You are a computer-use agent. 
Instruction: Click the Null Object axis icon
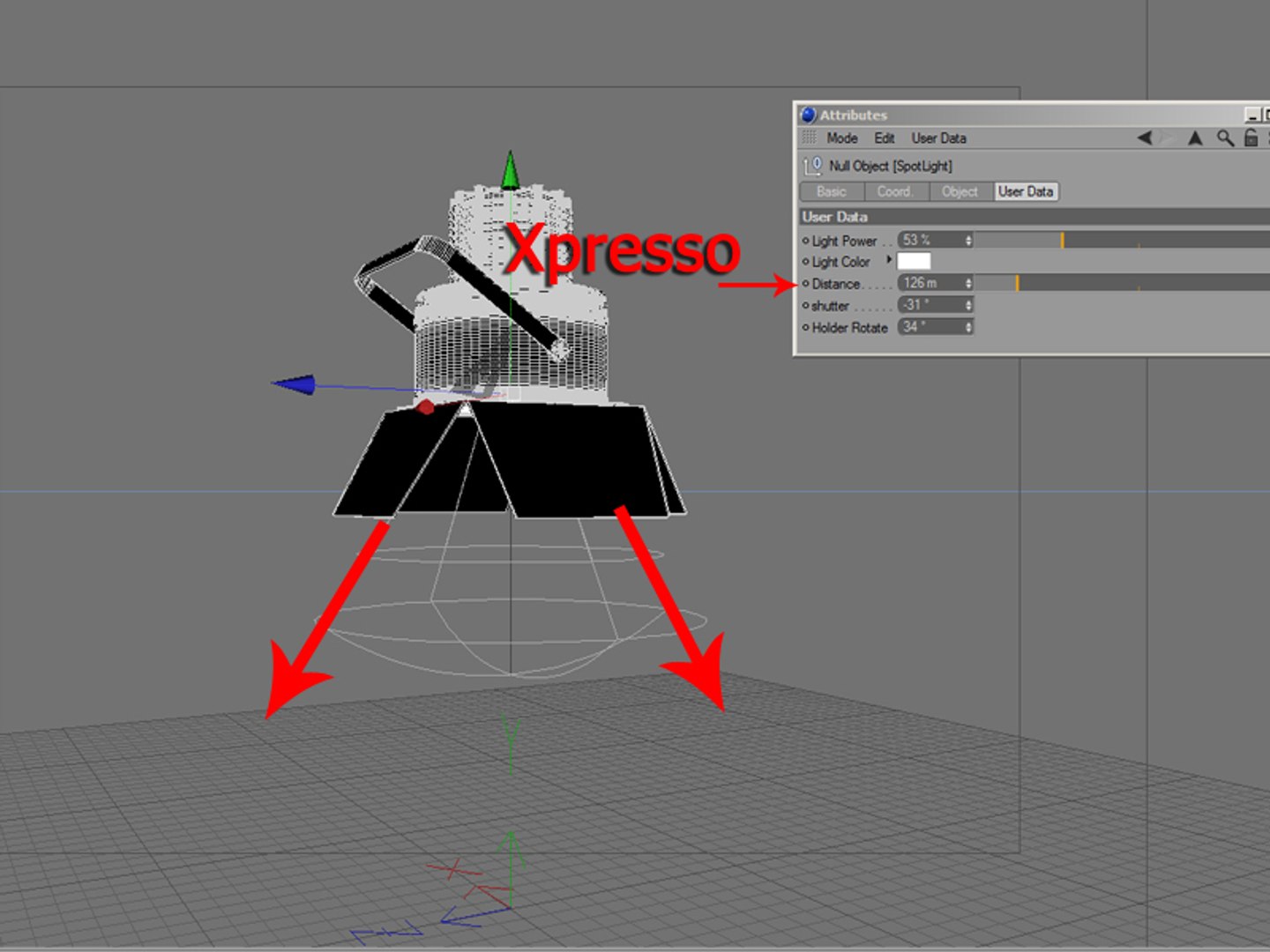[x=812, y=166]
